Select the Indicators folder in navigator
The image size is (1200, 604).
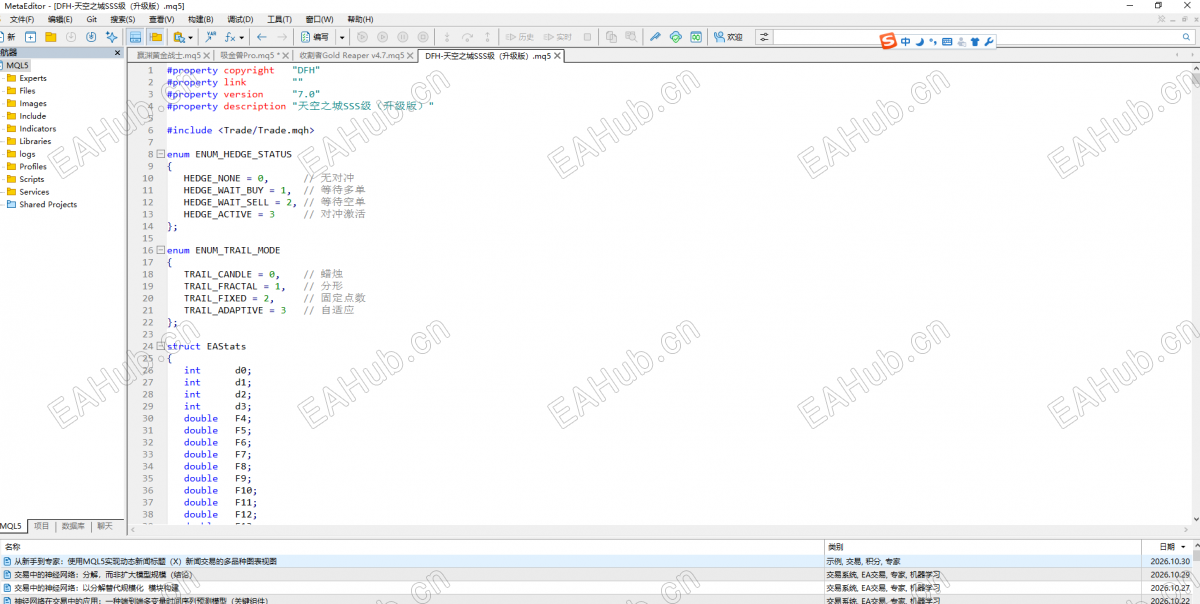pyautogui.click(x=37, y=129)
